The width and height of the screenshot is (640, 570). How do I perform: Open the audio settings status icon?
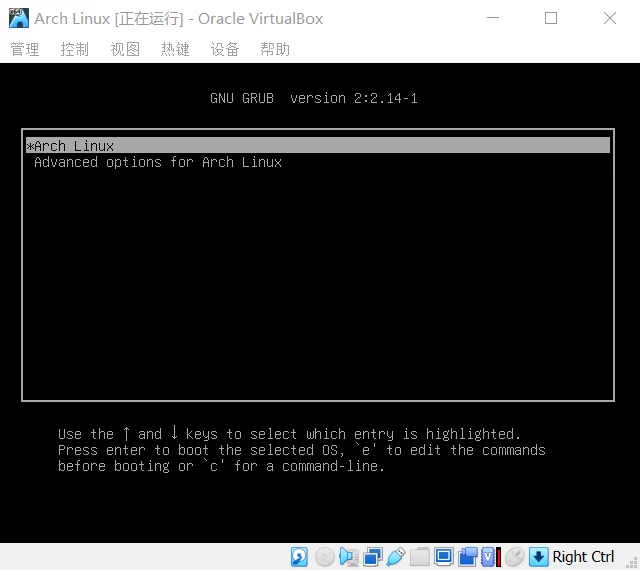[x=348, y=557]
